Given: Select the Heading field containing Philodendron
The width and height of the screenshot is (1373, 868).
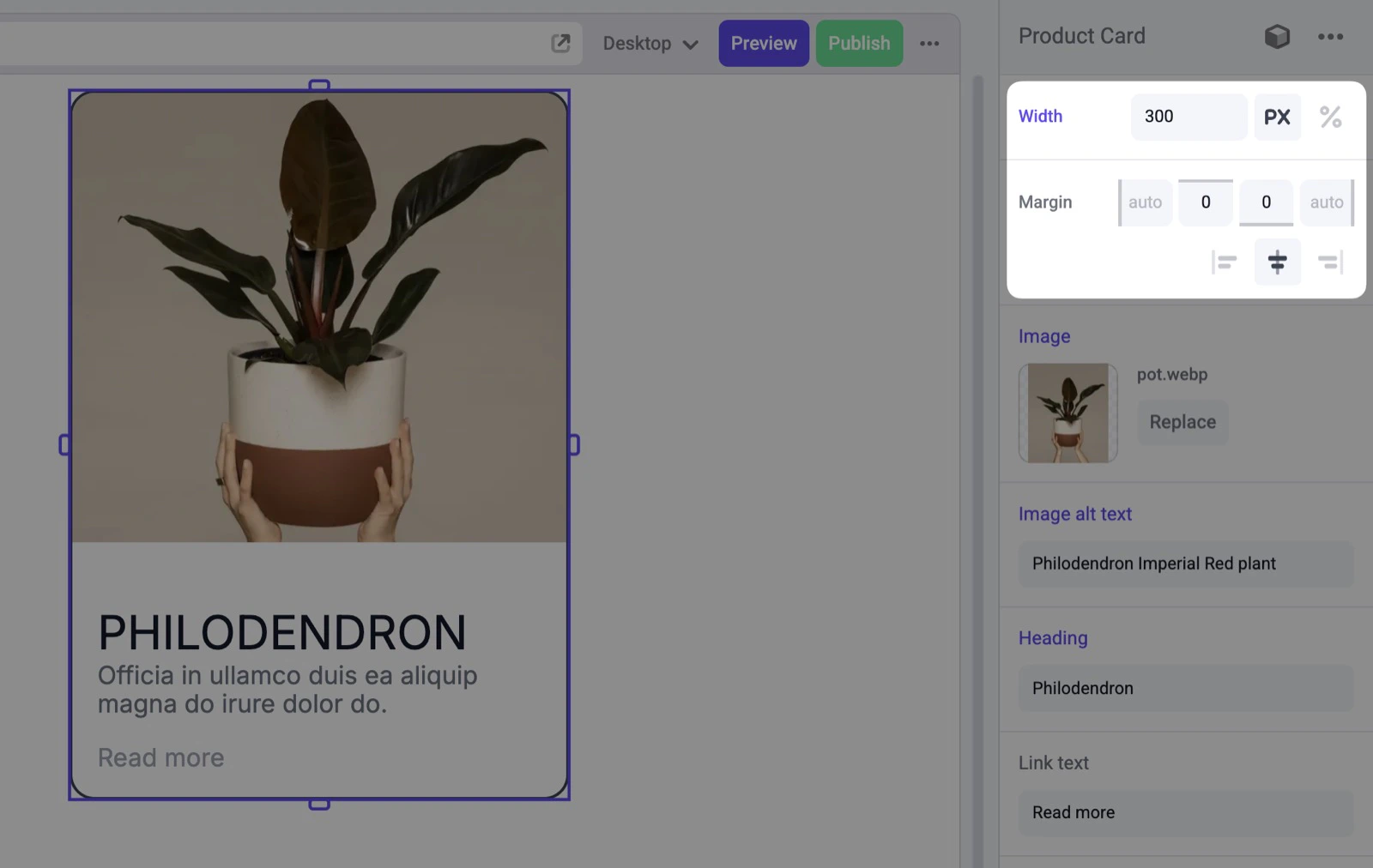Looking at the screenshot, I should click(1185, 688).
